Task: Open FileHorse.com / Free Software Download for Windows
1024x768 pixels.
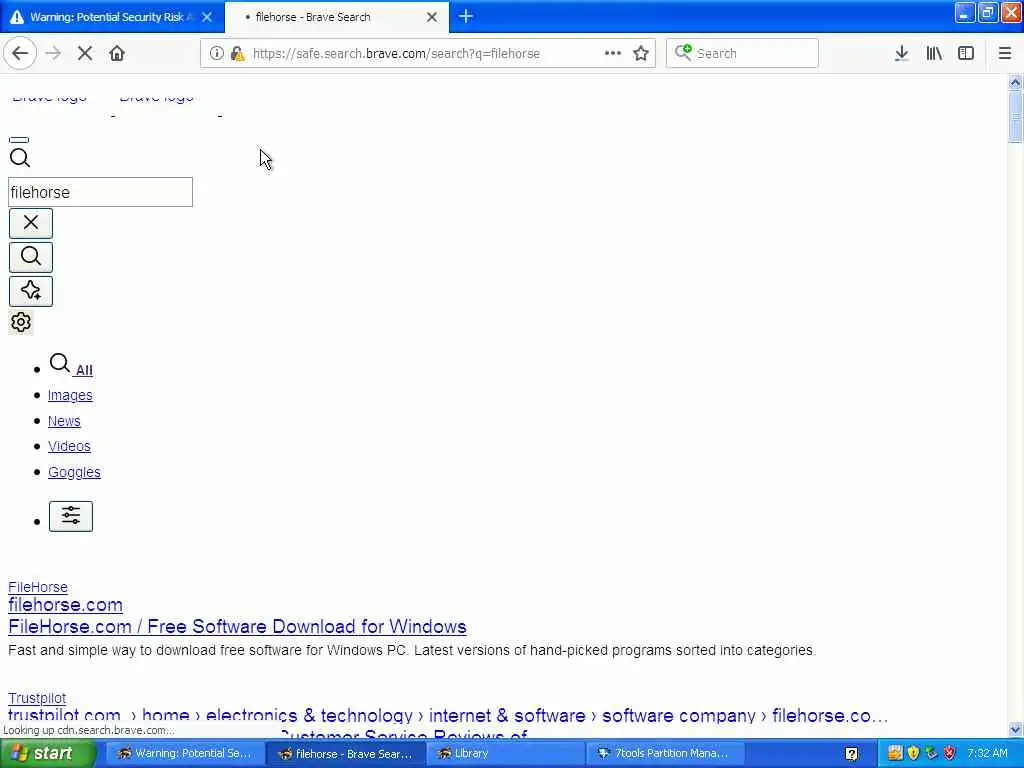Action: [x=237, y=626]
